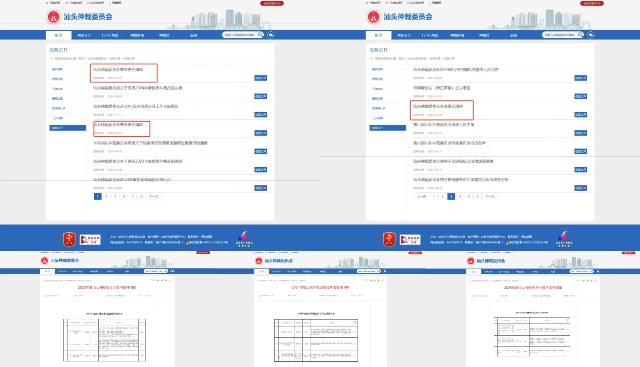The image size is (640, 367).
Task: Click the table image in the bottom-left document page
Action: click(x=104, y=340)
